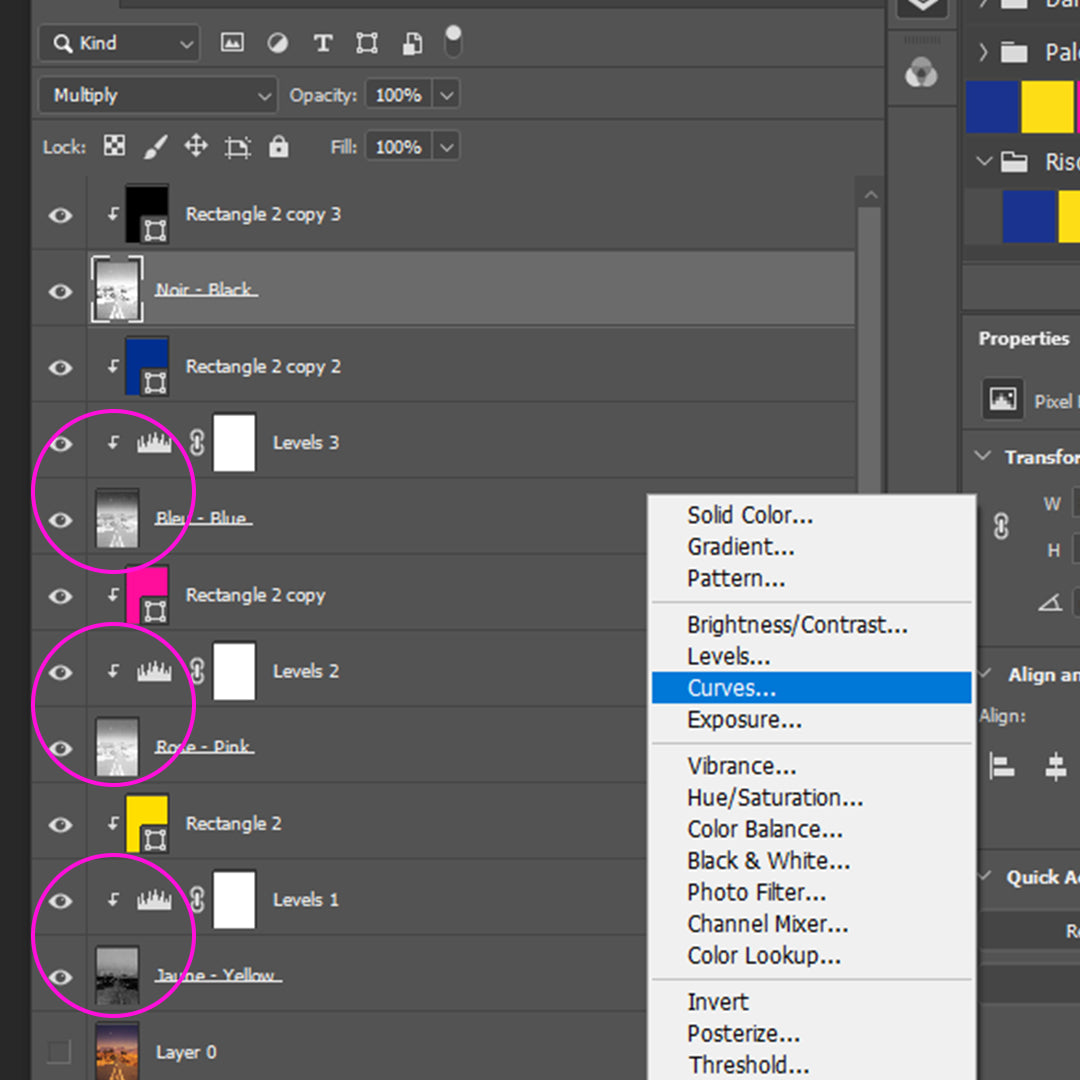
Task: Filter layers by type layers icon
Action: click(322, 43)
